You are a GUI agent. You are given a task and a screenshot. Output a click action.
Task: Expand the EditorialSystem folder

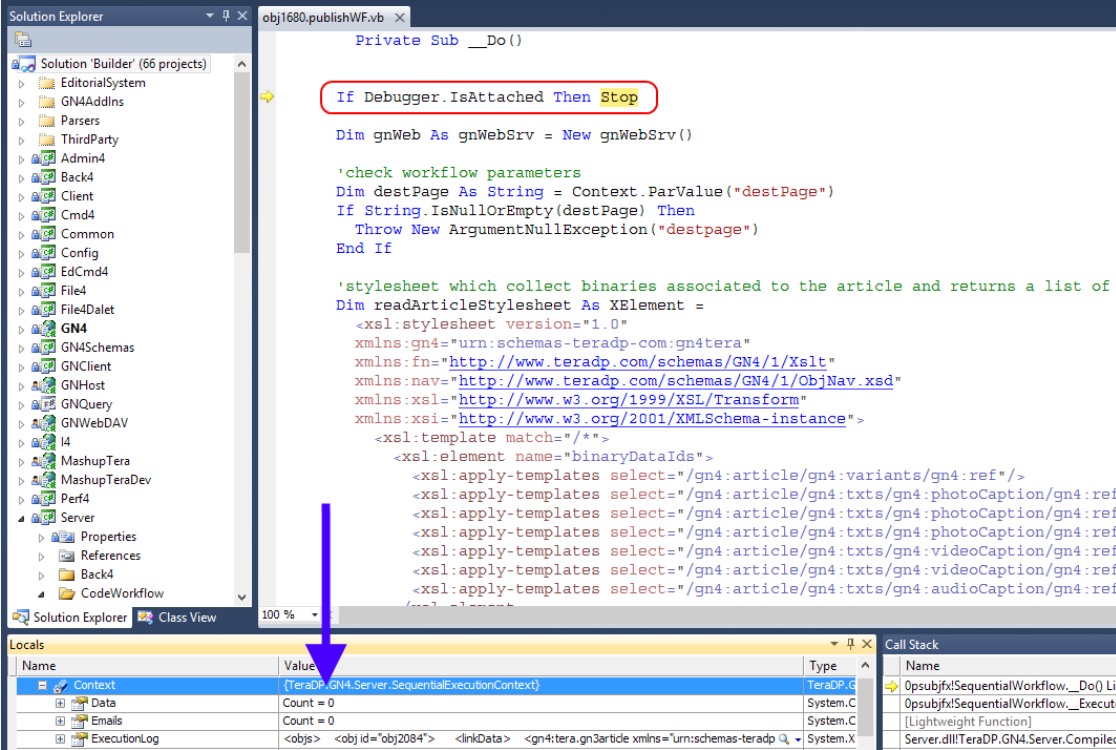pyautogui.click(x=21, y=83)
